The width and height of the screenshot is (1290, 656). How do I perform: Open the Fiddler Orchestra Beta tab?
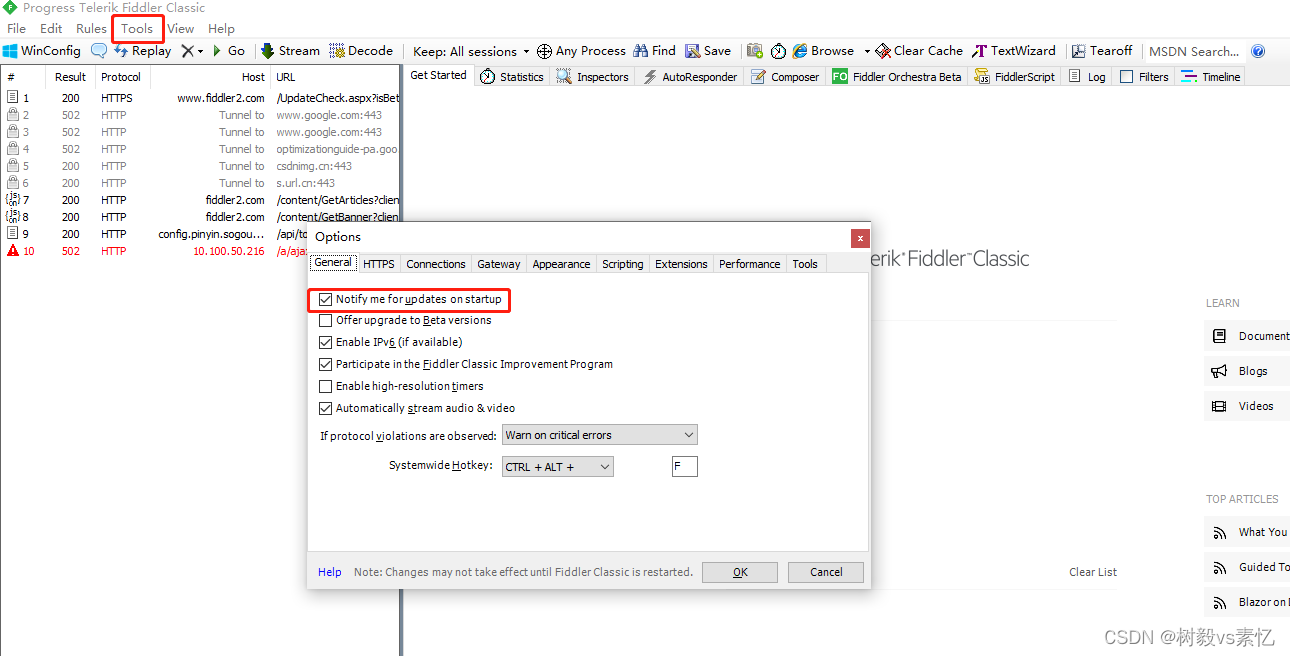(x=897, y=77)
